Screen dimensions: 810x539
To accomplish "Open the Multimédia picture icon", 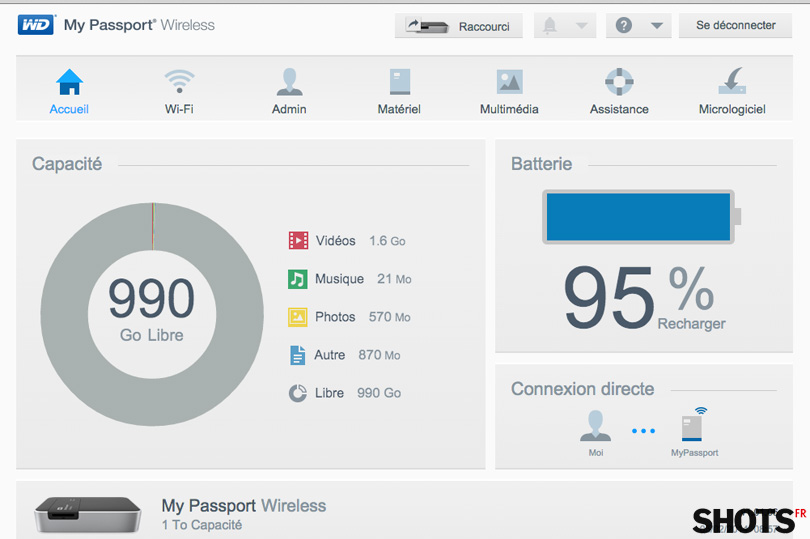I will tap(509, 82).
